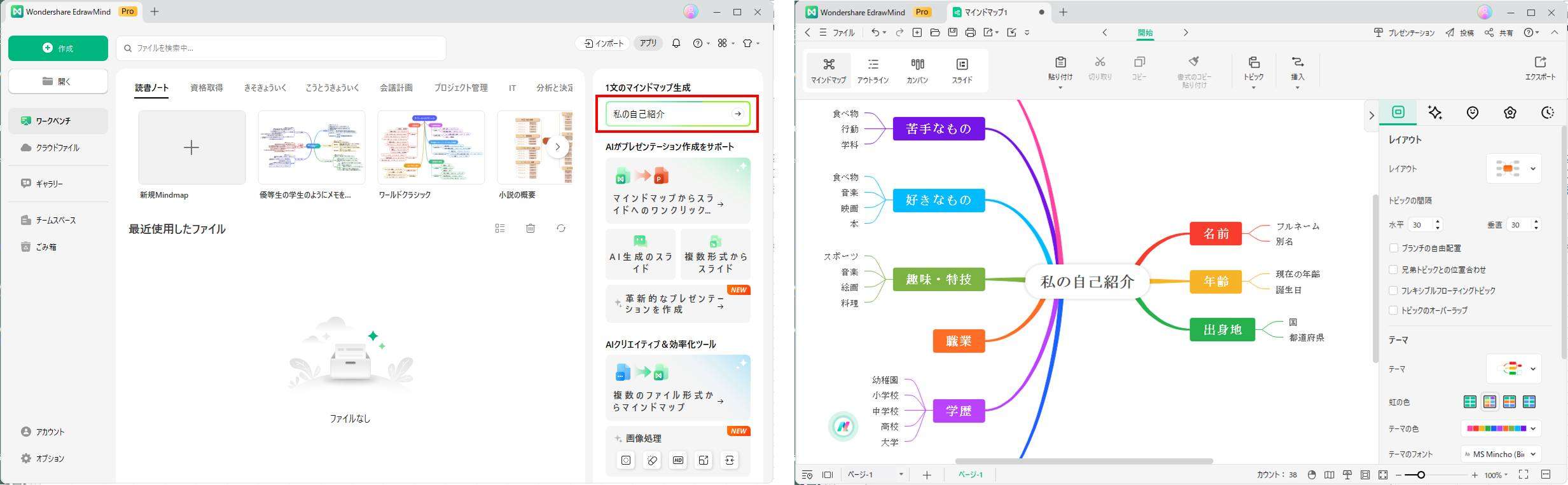
Task: Open the clock history panel tab
Action: pos(1548,113)
